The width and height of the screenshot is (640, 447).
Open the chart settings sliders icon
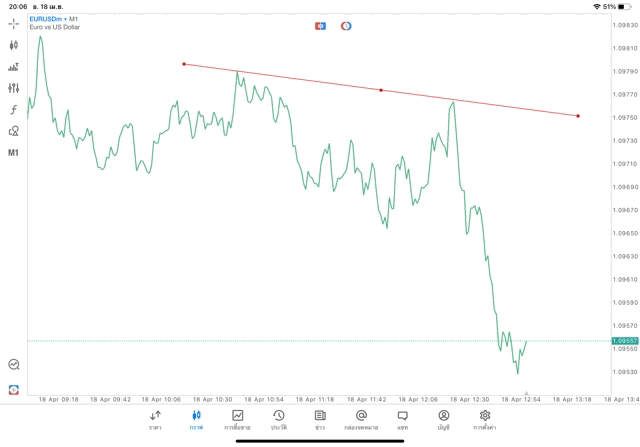coord(14,88)
